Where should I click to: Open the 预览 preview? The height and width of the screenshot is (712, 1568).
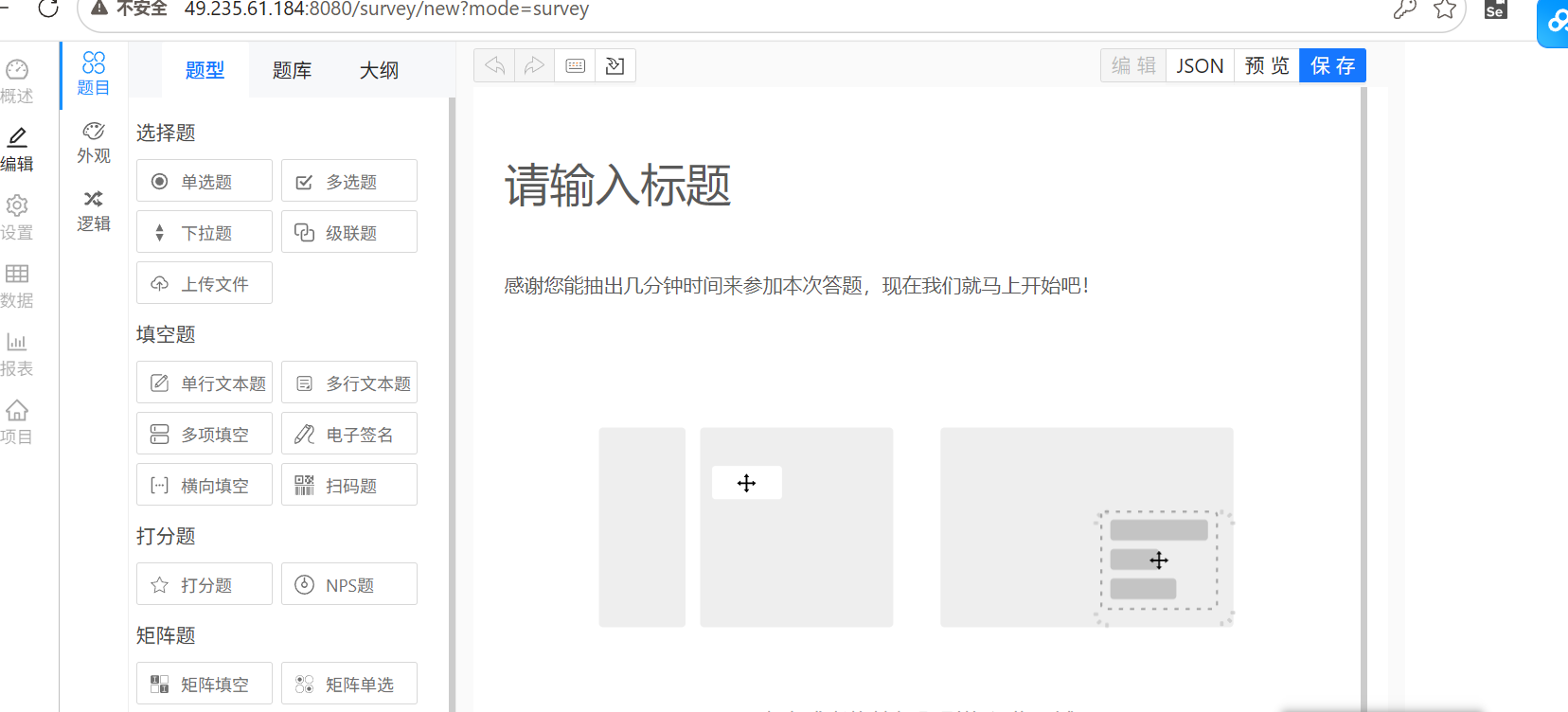(x=1267, y=65)
